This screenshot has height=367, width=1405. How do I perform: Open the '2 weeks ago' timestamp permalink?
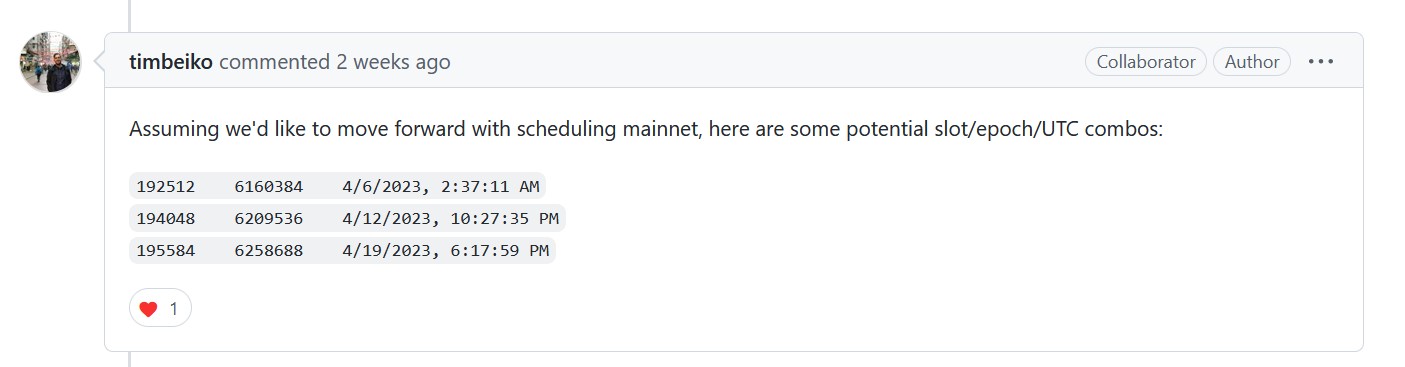[393, 62]
